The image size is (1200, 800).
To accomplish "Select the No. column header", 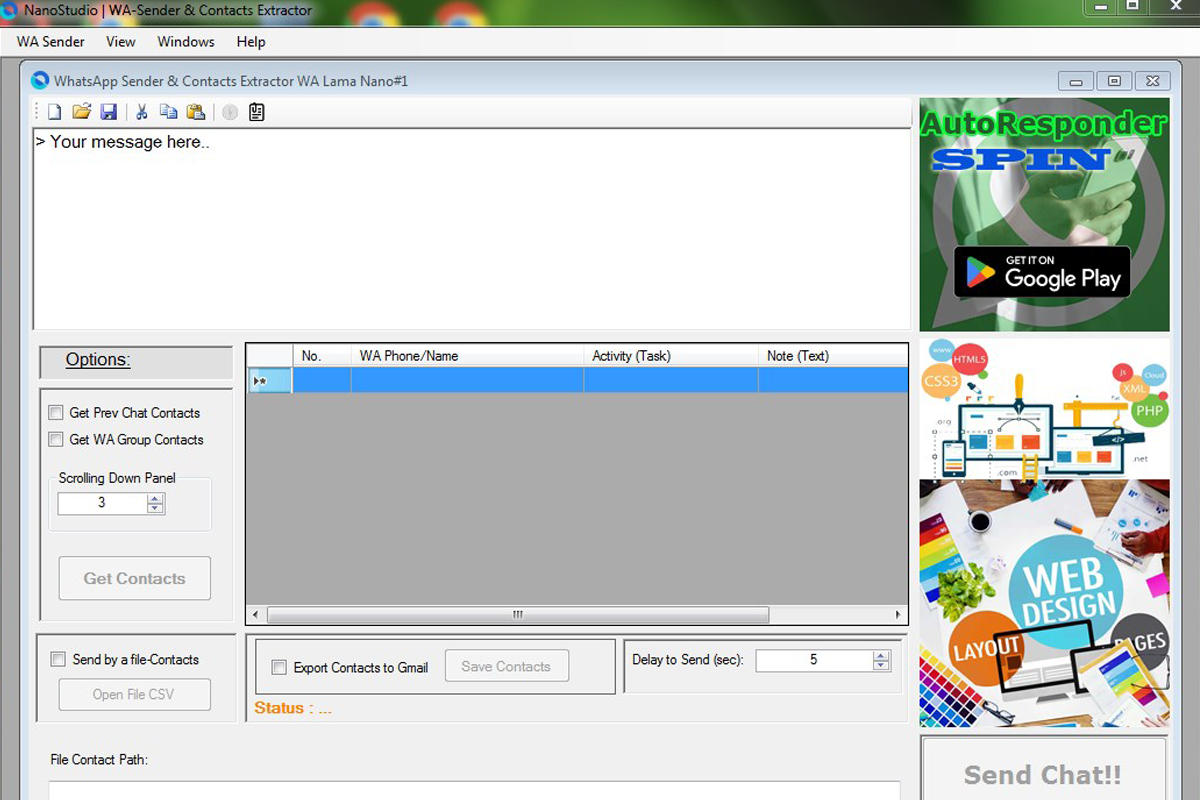I will pyautogui.click(x=322, y=356).
